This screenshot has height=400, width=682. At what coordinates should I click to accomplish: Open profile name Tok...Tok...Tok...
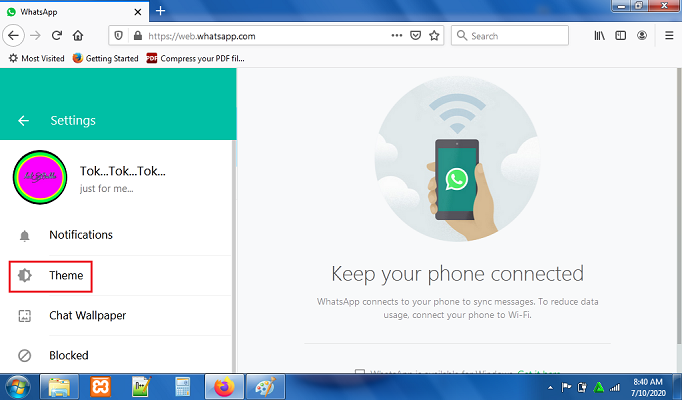point(123,171)
